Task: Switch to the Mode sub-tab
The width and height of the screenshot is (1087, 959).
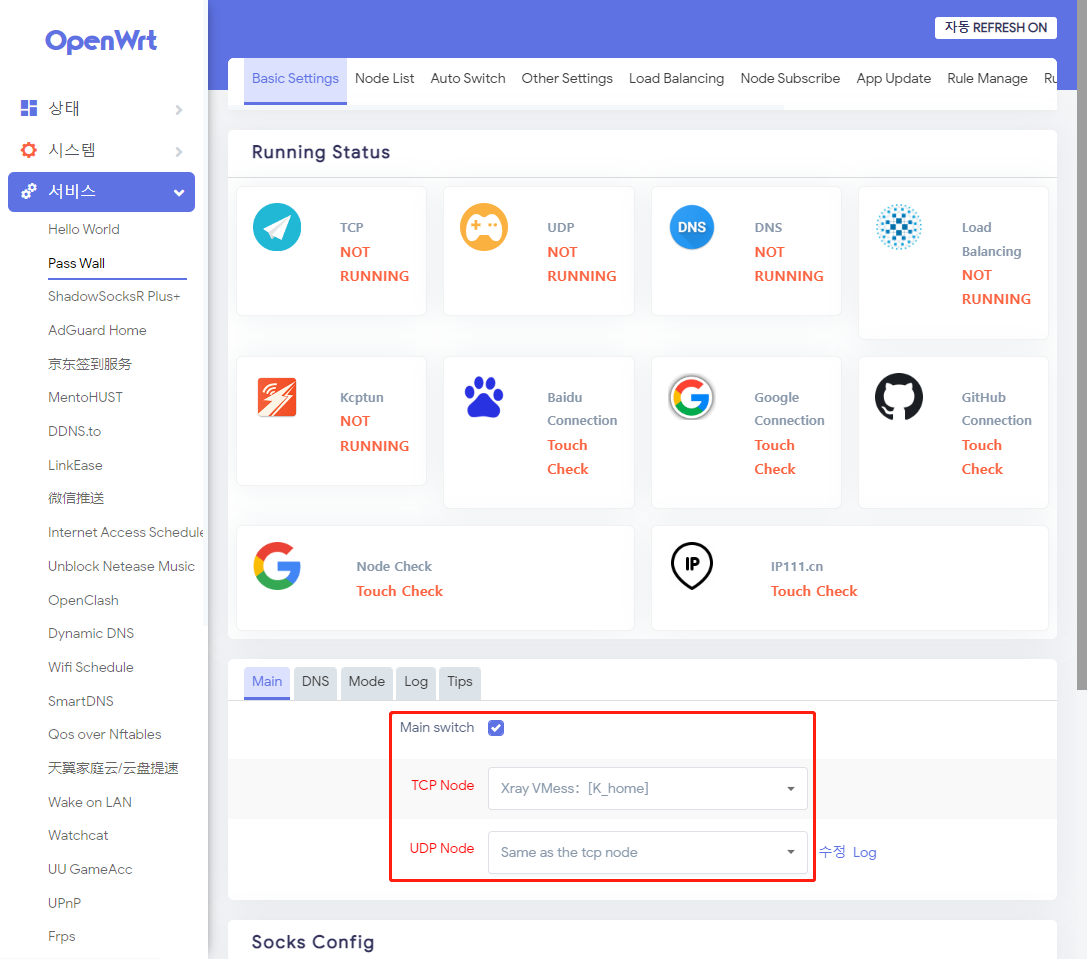Action: (x=367, y=682)
